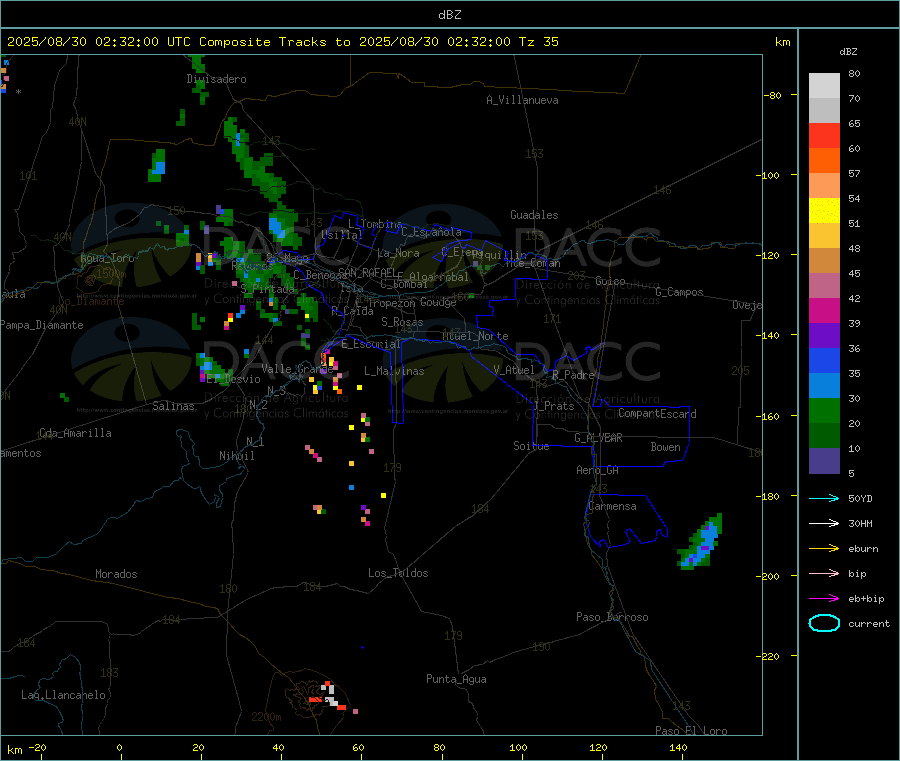Click the blue-green storm cell east of Carmensa

tap(700, 542)
